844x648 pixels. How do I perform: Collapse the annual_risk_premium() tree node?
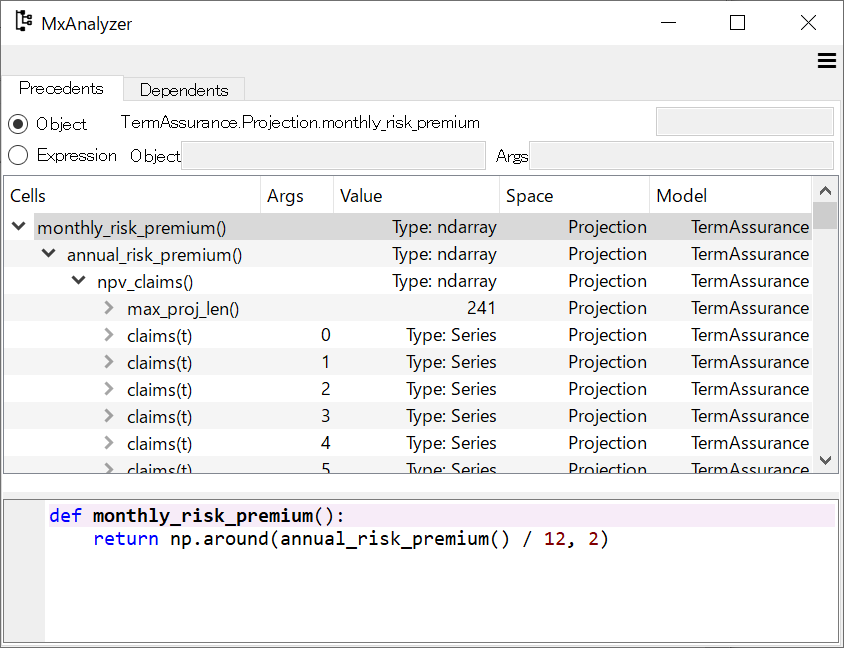tap(47, 253)
